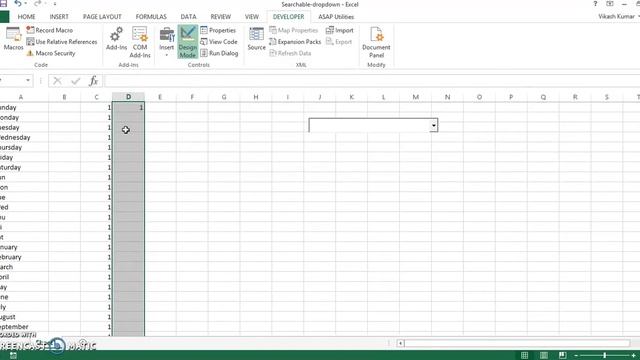Click the Redo arrow
Viewport: 640px width, 360px height.
[37, 4]
